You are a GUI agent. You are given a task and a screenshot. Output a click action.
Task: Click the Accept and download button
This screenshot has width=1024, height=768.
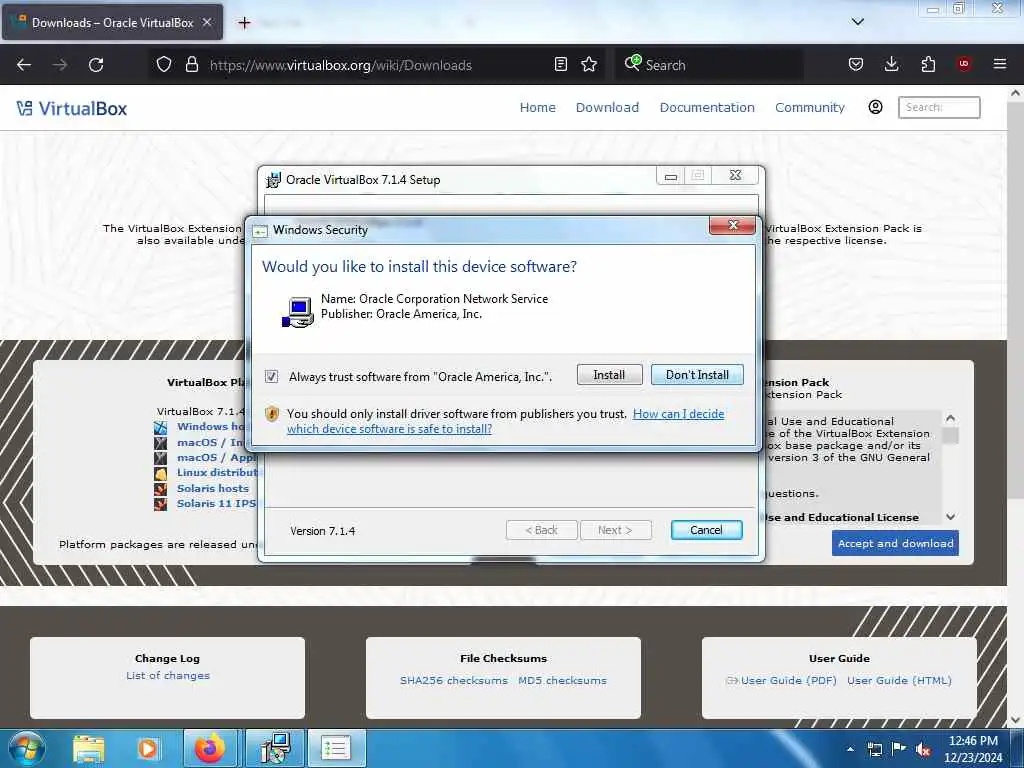(x=895, y=543)
